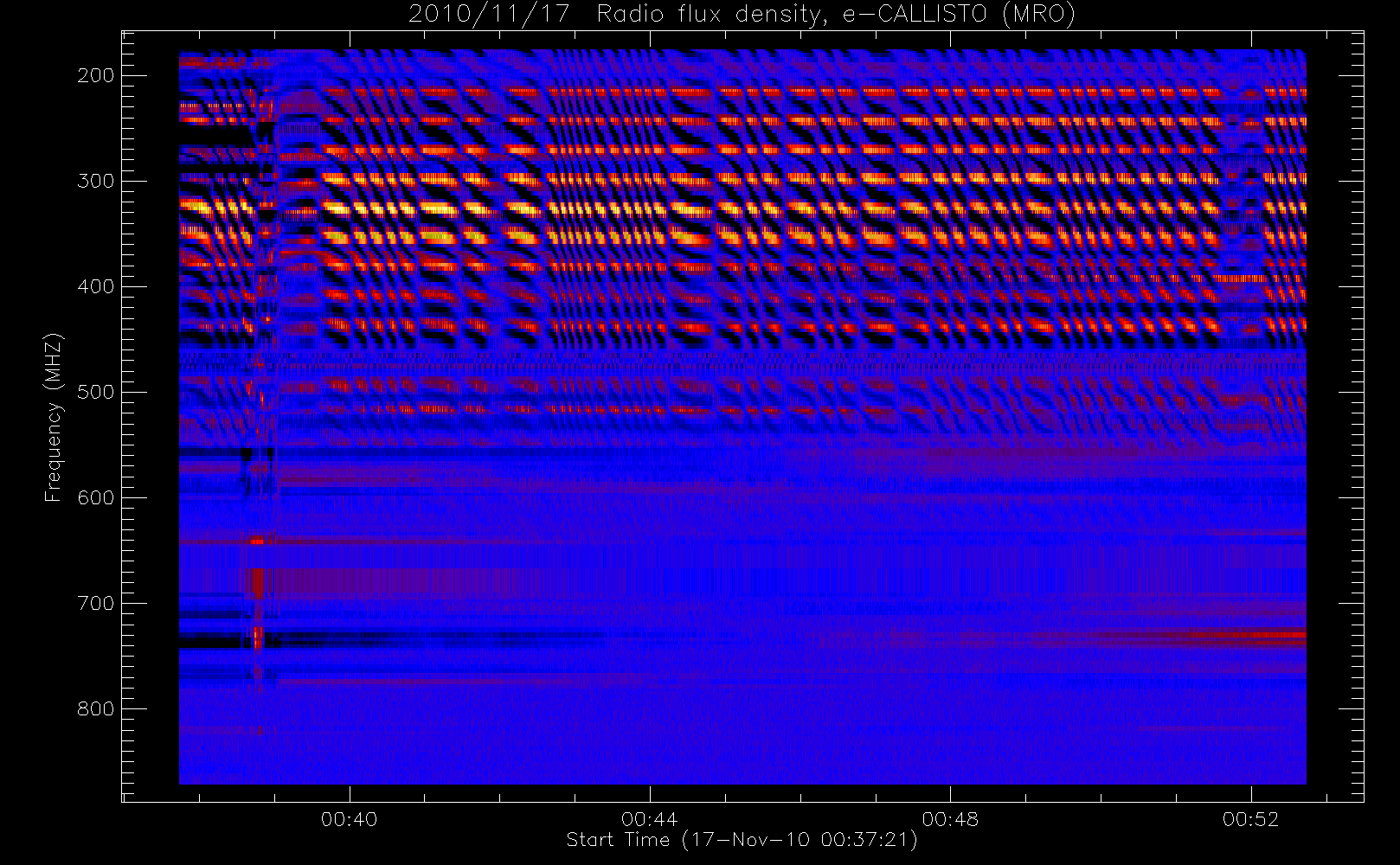Click the plot title 'Radio flux density, e-CALLISTO (MRO)'
The image size is (1400, 865).
(836, 15)
